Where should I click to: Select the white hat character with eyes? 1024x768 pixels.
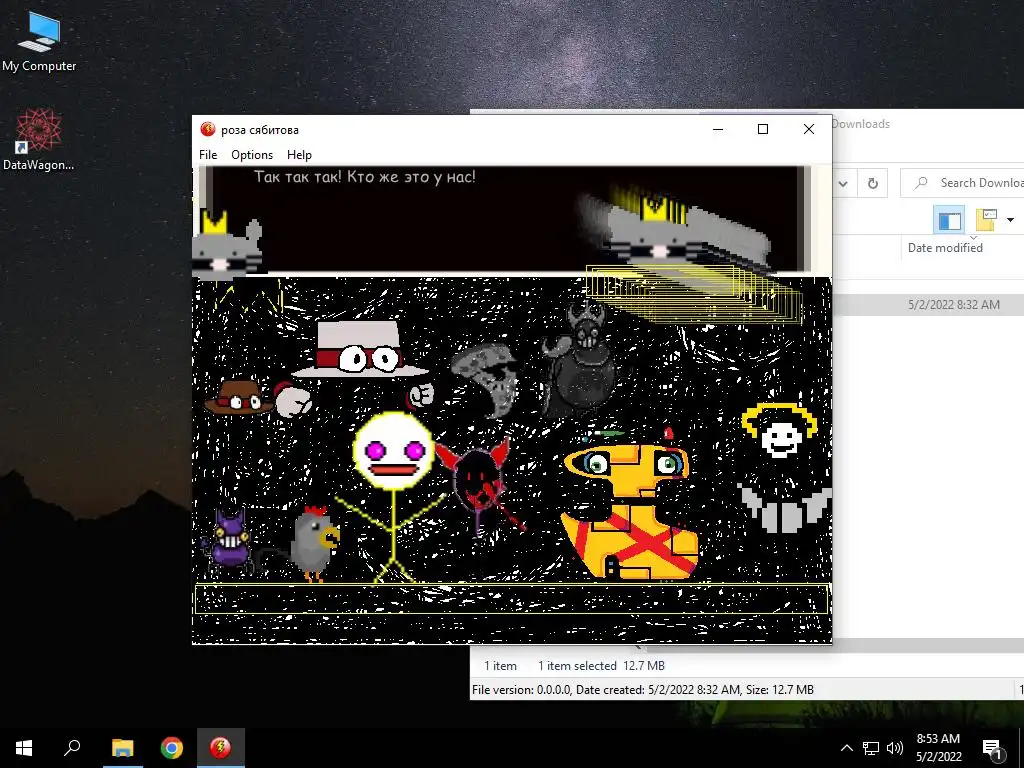pos(359,349)
